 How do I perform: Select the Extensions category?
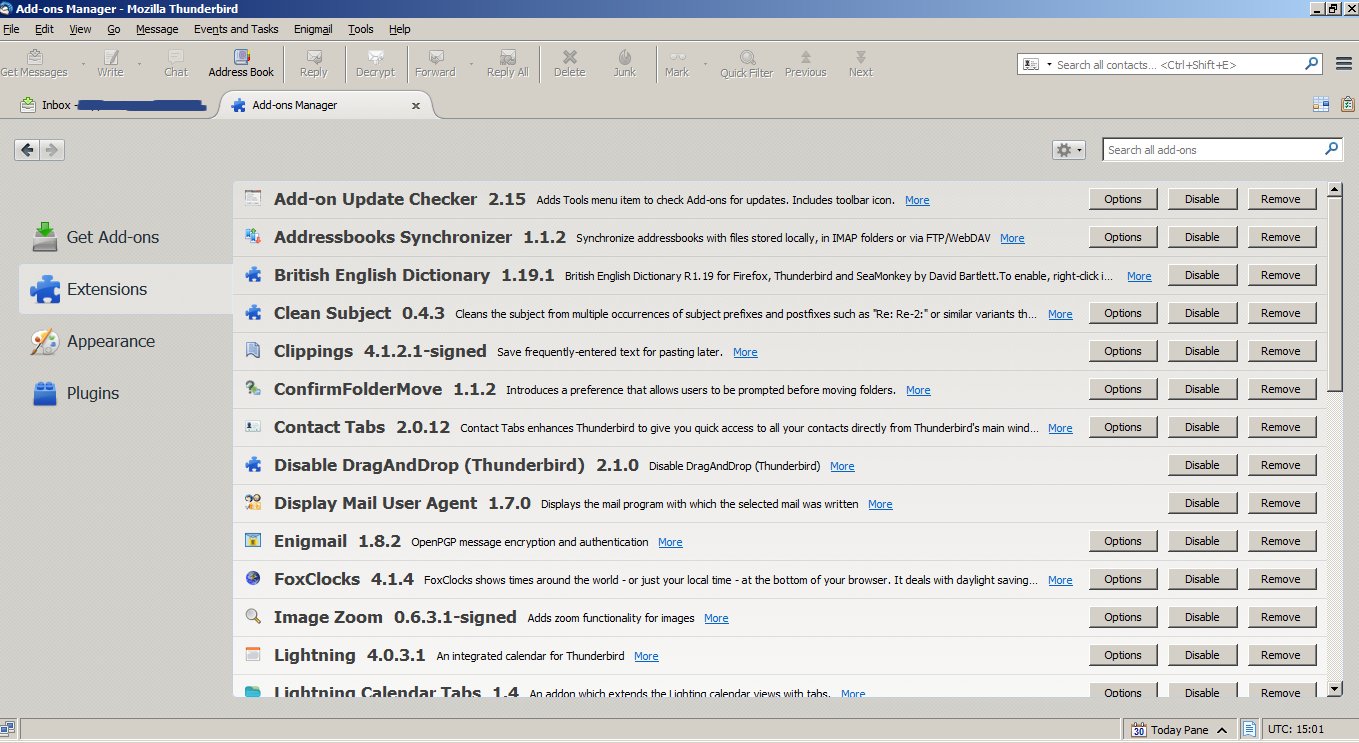click(x=126, y=289)
